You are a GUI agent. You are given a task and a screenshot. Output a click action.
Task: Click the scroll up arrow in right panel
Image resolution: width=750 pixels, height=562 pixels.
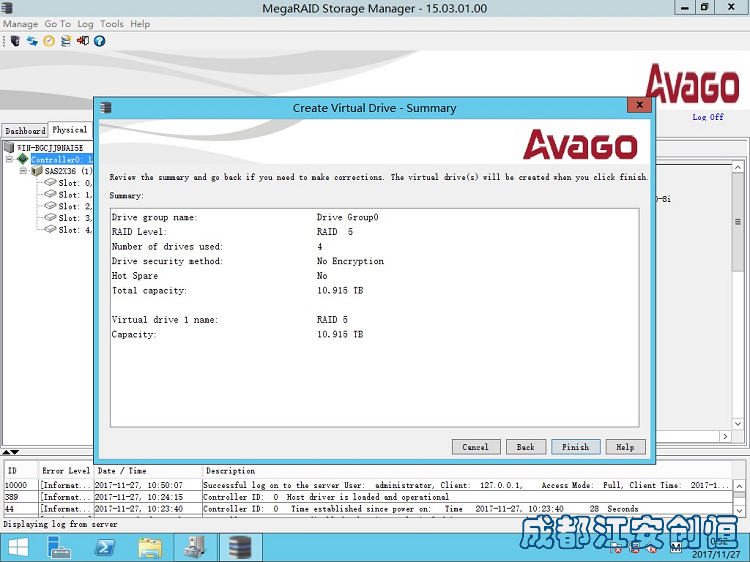click(738, 167)
